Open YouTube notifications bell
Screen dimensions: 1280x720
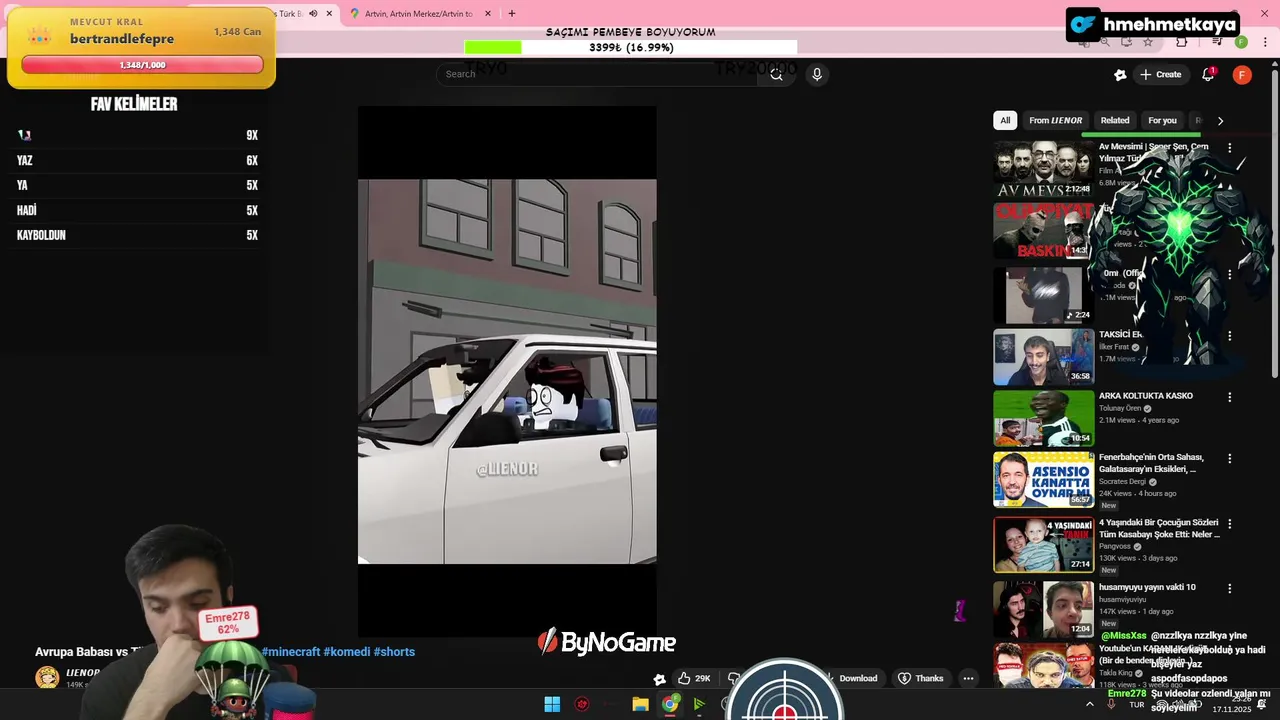point(1208,74)
